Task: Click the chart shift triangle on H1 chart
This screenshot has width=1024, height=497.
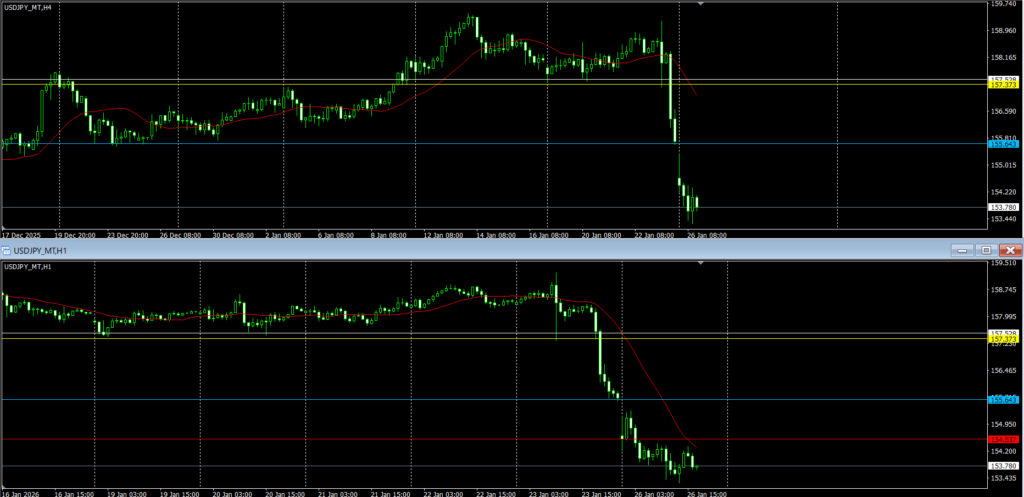Action: (x=700, y=263)
